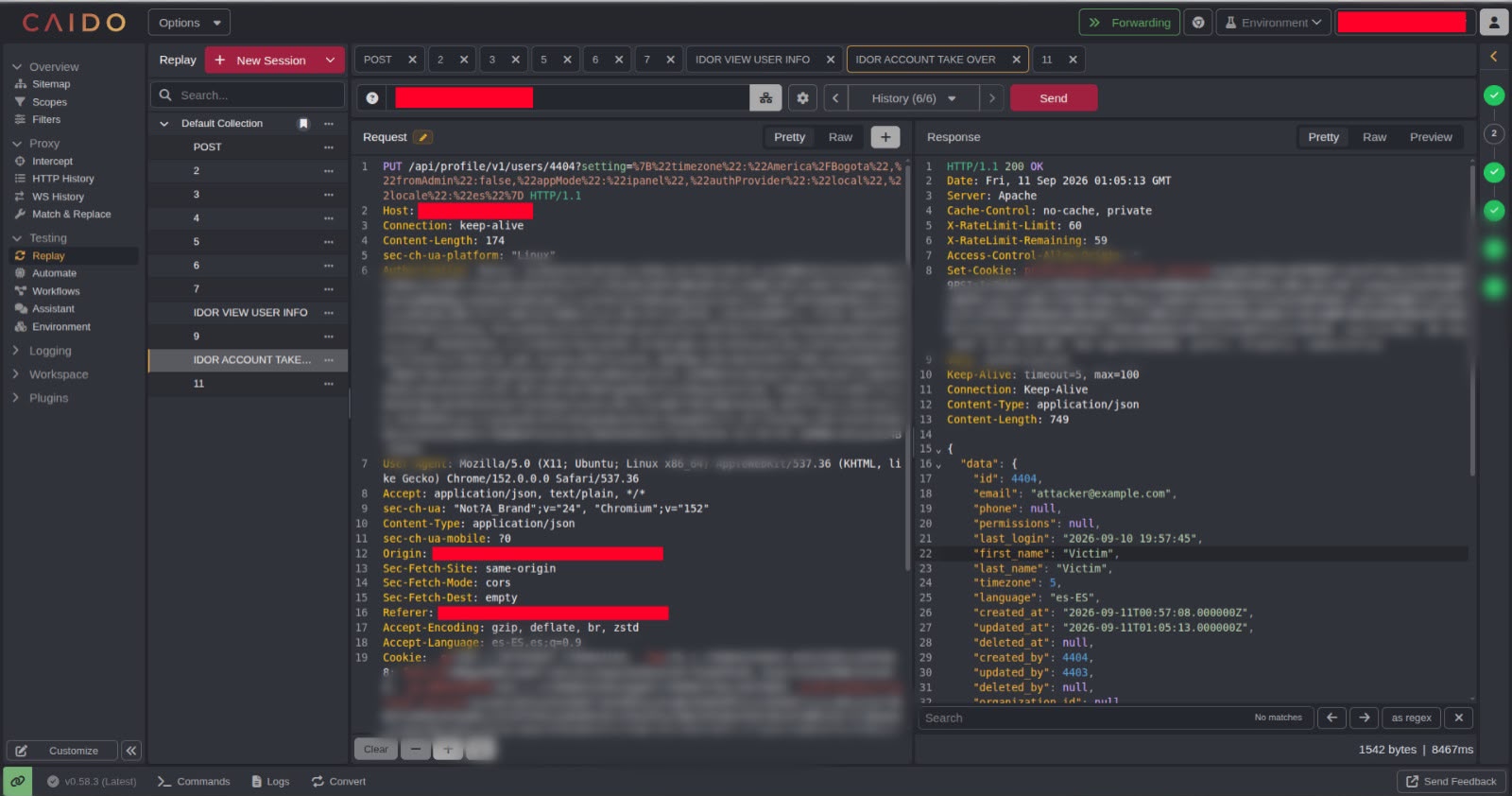Open Match & Replace in sidebar

(71, 215)
